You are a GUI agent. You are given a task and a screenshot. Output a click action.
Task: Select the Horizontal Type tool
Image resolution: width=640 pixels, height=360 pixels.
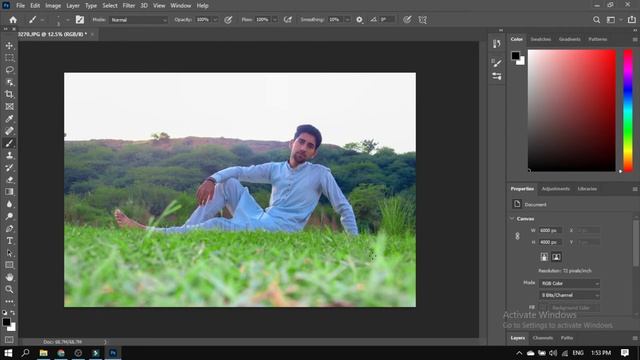pos(9,241)
